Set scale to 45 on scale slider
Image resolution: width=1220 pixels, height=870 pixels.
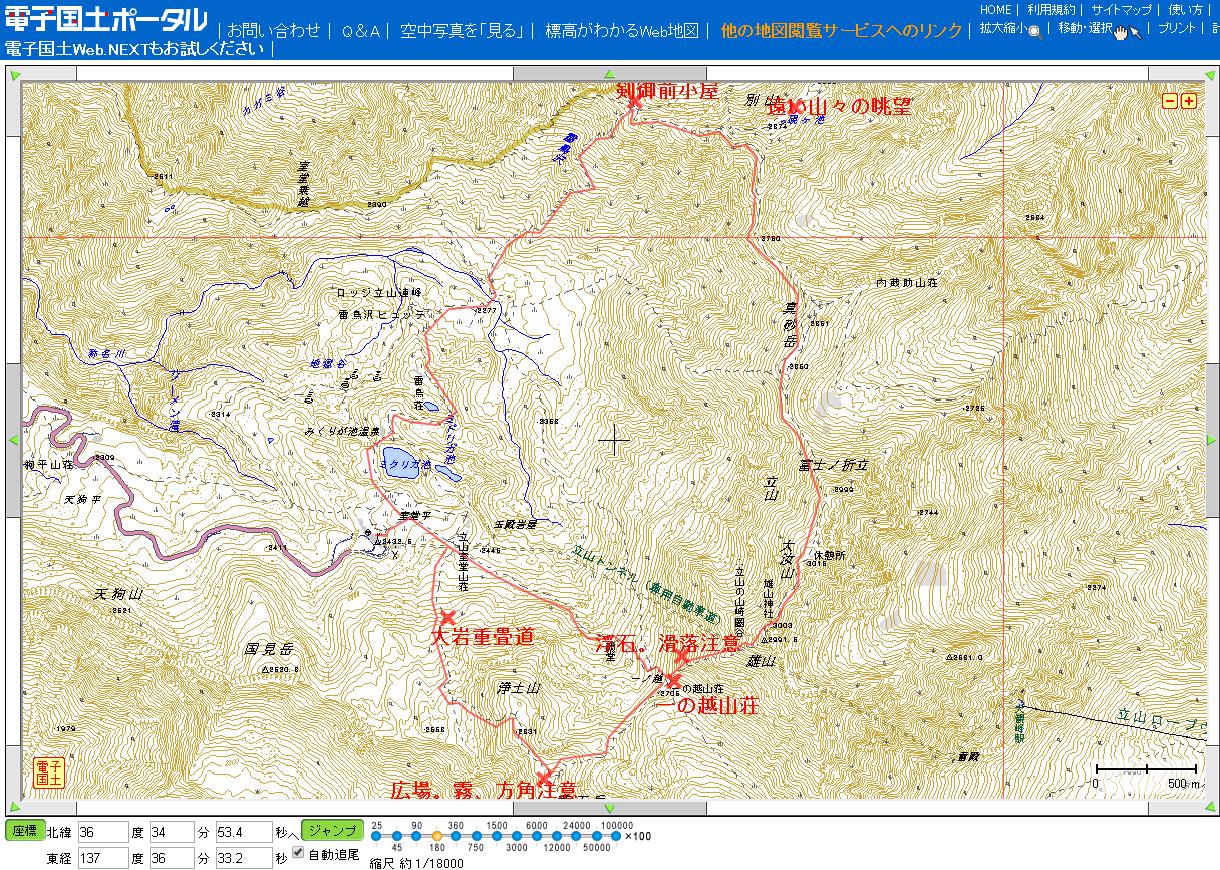pyautogui.click(x=396, y=835)
